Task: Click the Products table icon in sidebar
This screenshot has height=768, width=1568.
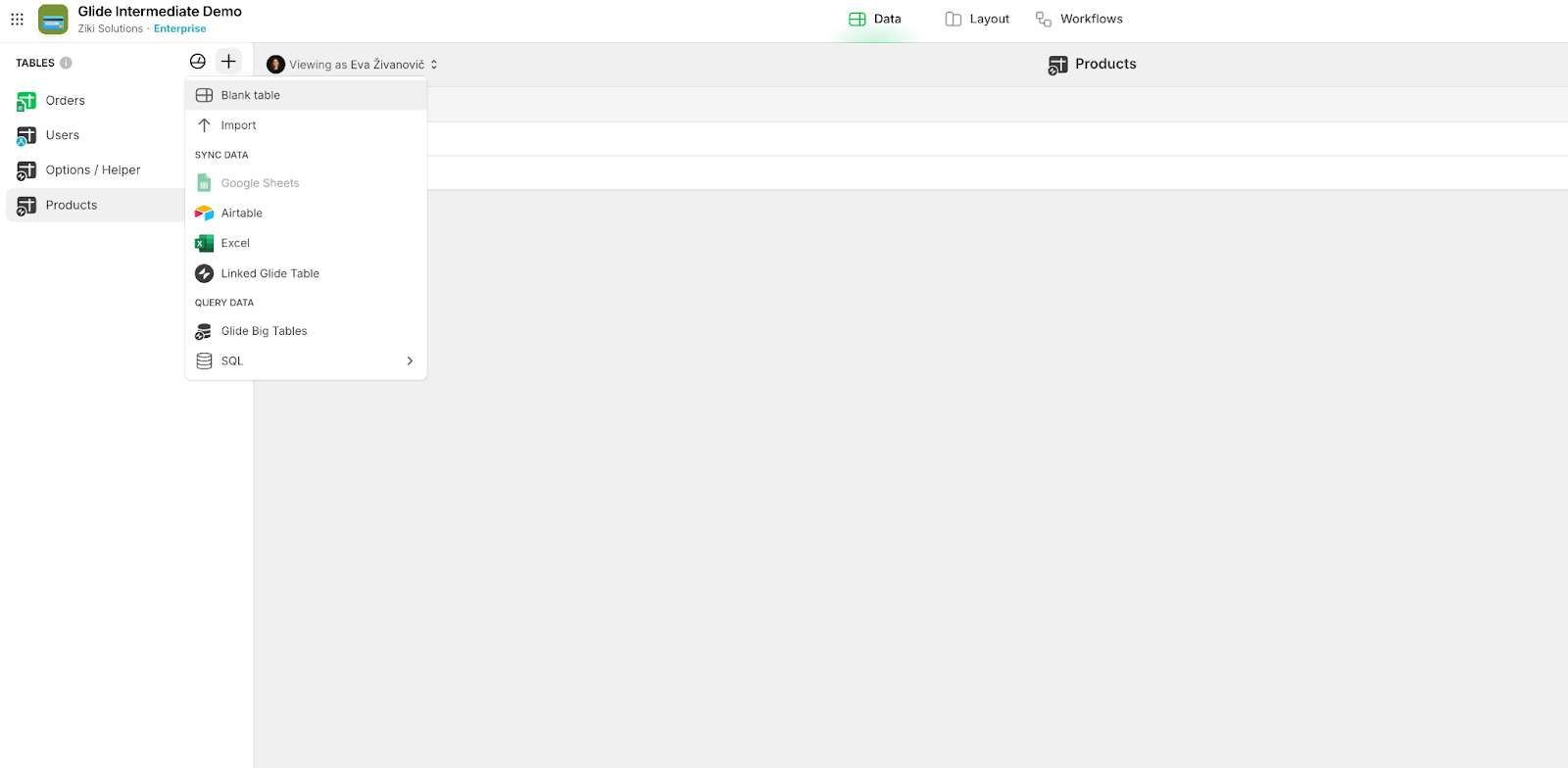Action: pos(26,206)
